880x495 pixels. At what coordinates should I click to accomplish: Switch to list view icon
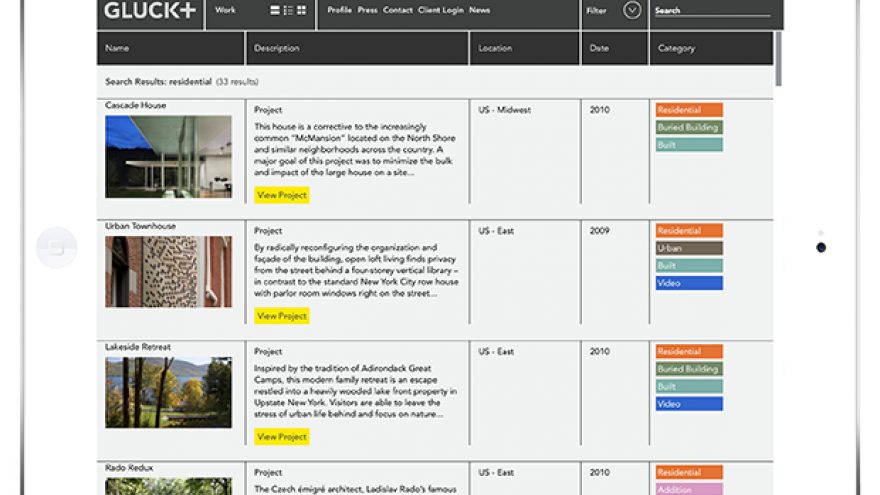[x=275, y=10]
